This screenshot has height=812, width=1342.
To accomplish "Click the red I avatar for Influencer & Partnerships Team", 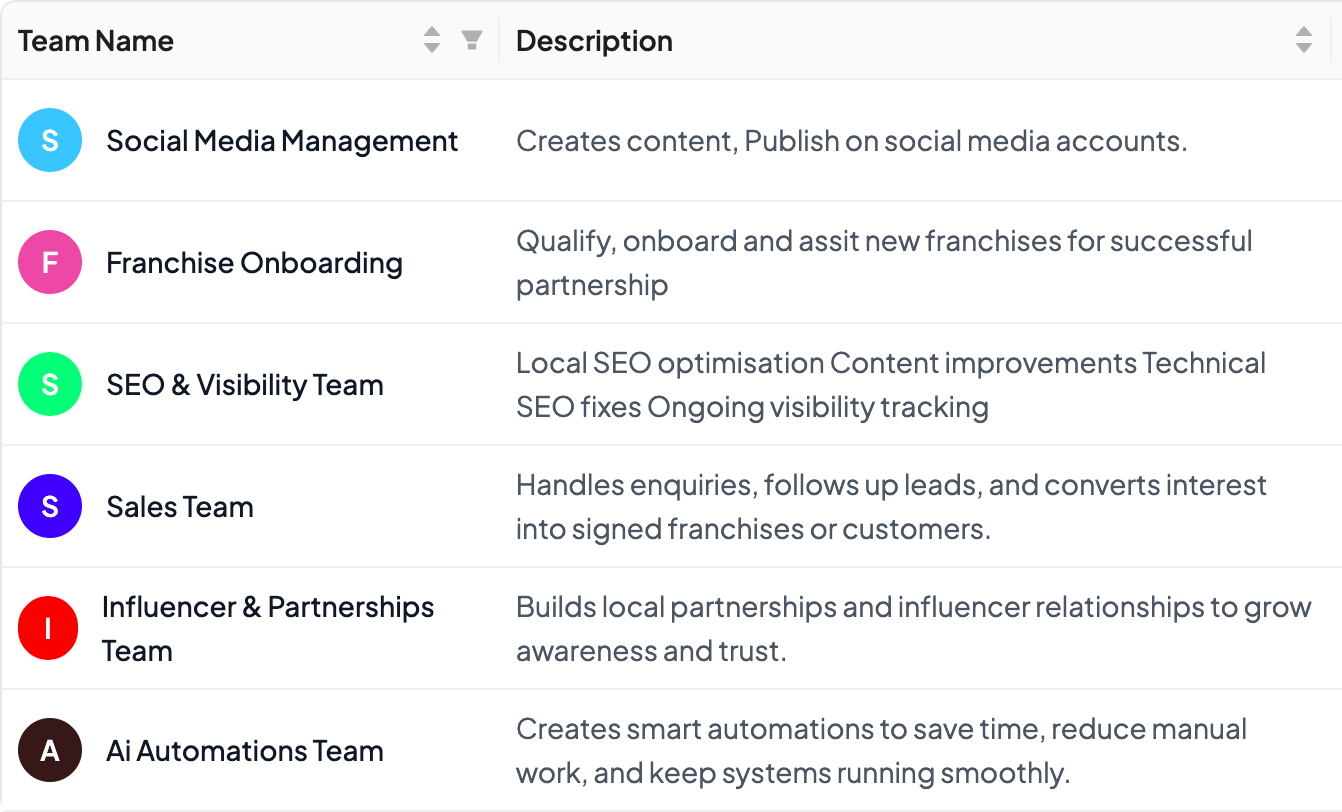I will [50, 628].
